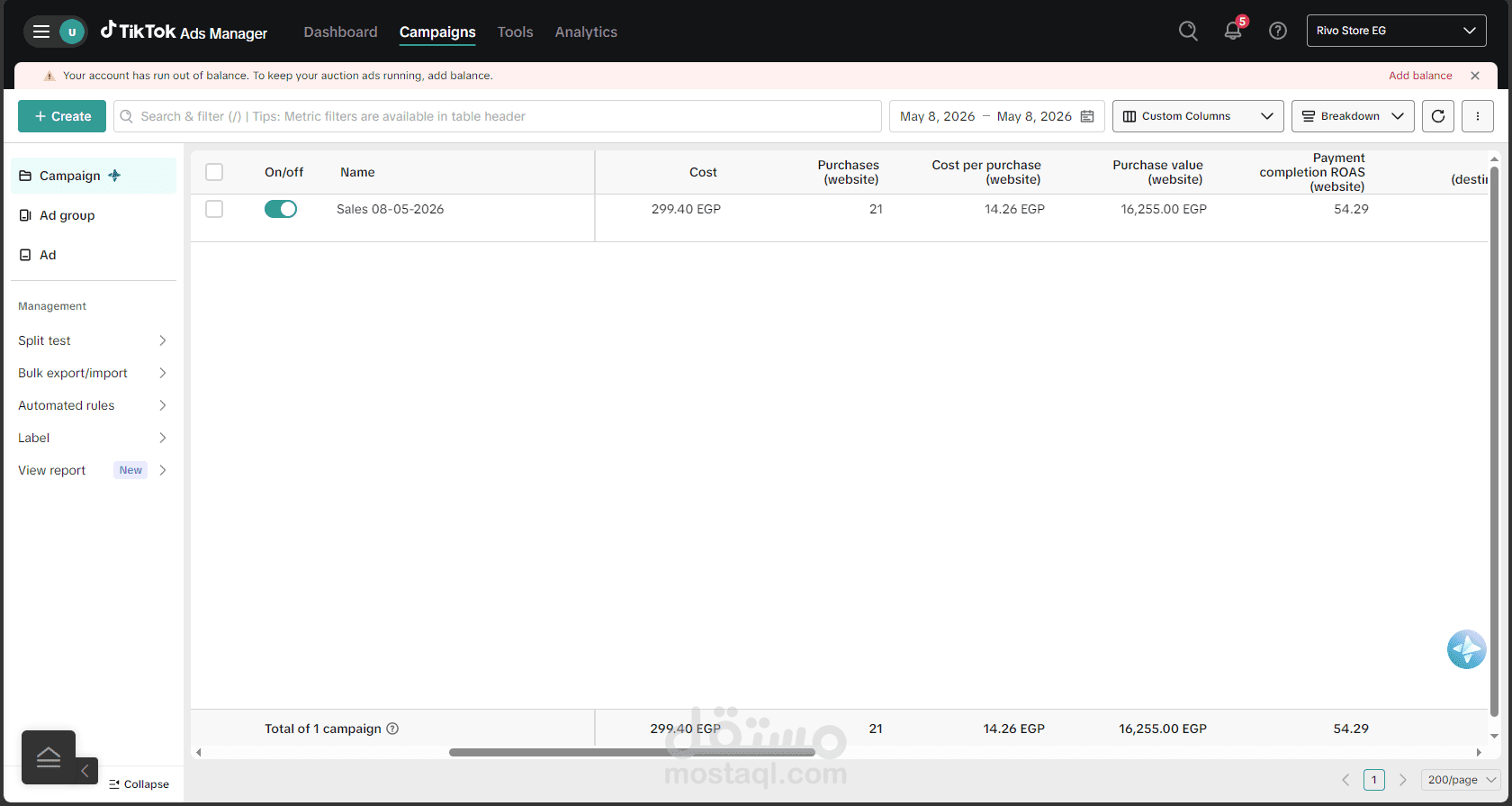Click Cost per purchase (website) header
The width and height of the screenshot is (1512, 806).
986,172
